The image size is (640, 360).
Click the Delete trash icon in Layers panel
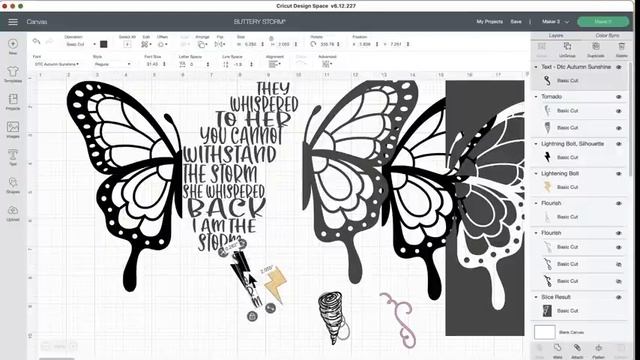[622, 47]
